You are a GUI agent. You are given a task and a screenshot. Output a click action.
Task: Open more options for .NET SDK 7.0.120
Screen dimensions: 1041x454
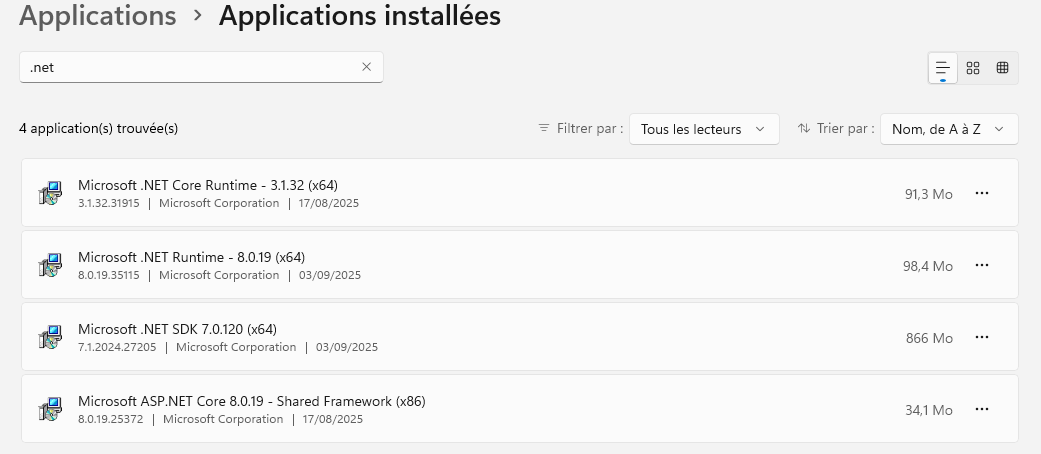tap(981, 337)
